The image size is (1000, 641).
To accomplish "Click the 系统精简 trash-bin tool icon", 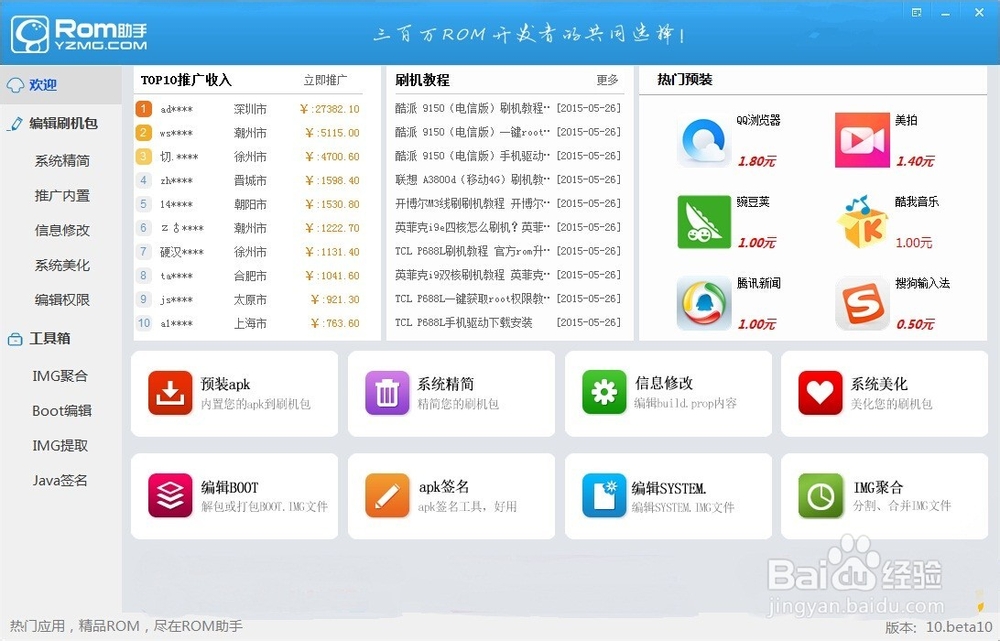I will pyautogui.click(x=387, y=392).
